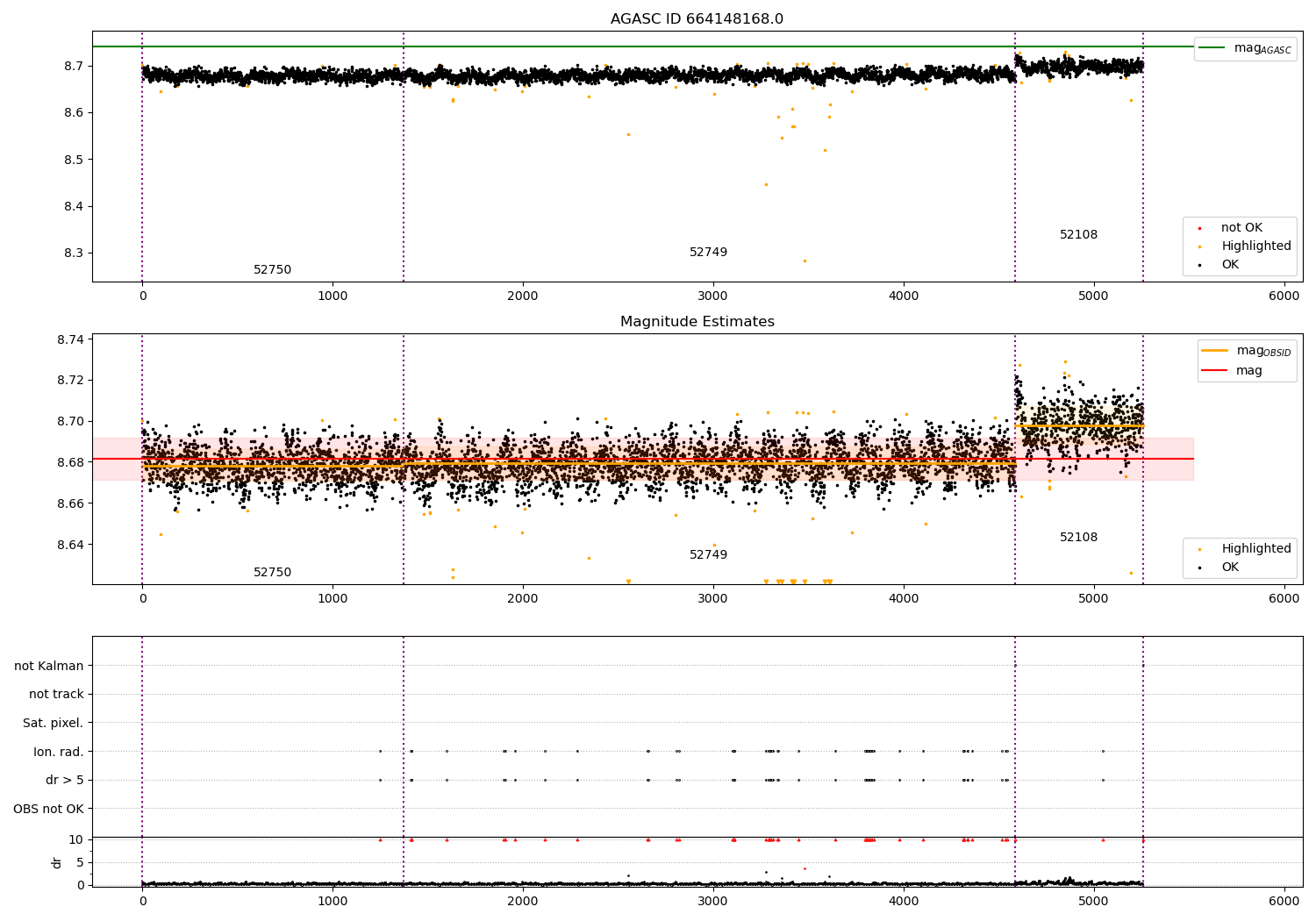Click y-axis tick 8.72 in middle plot
The image size is (1316, 921).
[x=70, y=381]
